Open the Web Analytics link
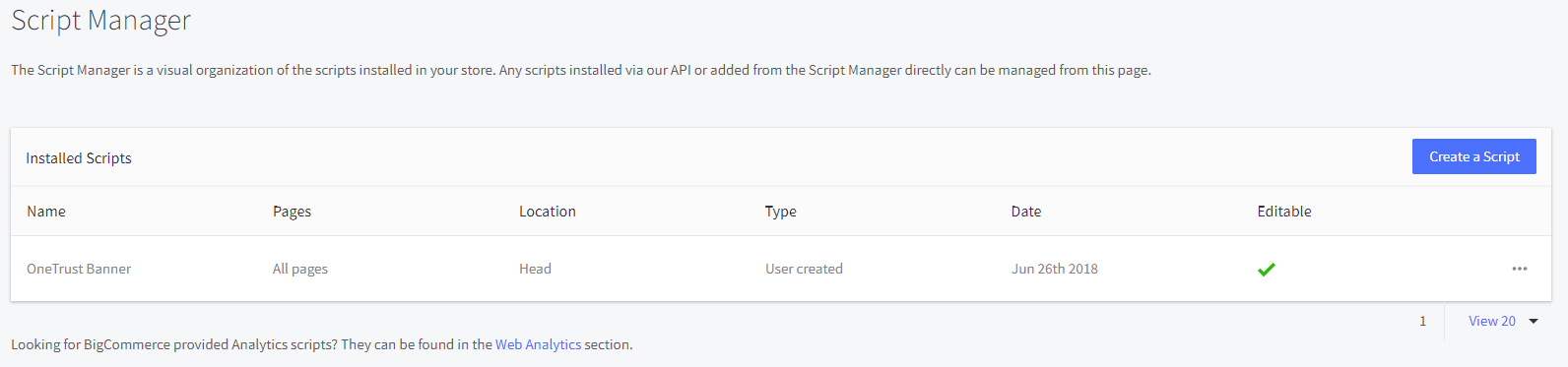 click(x=538, y=344)
